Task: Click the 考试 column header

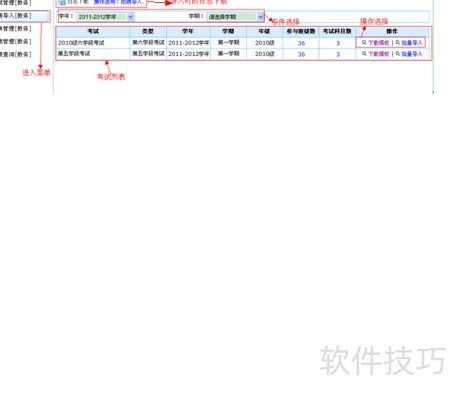Action: pos(93,31)
